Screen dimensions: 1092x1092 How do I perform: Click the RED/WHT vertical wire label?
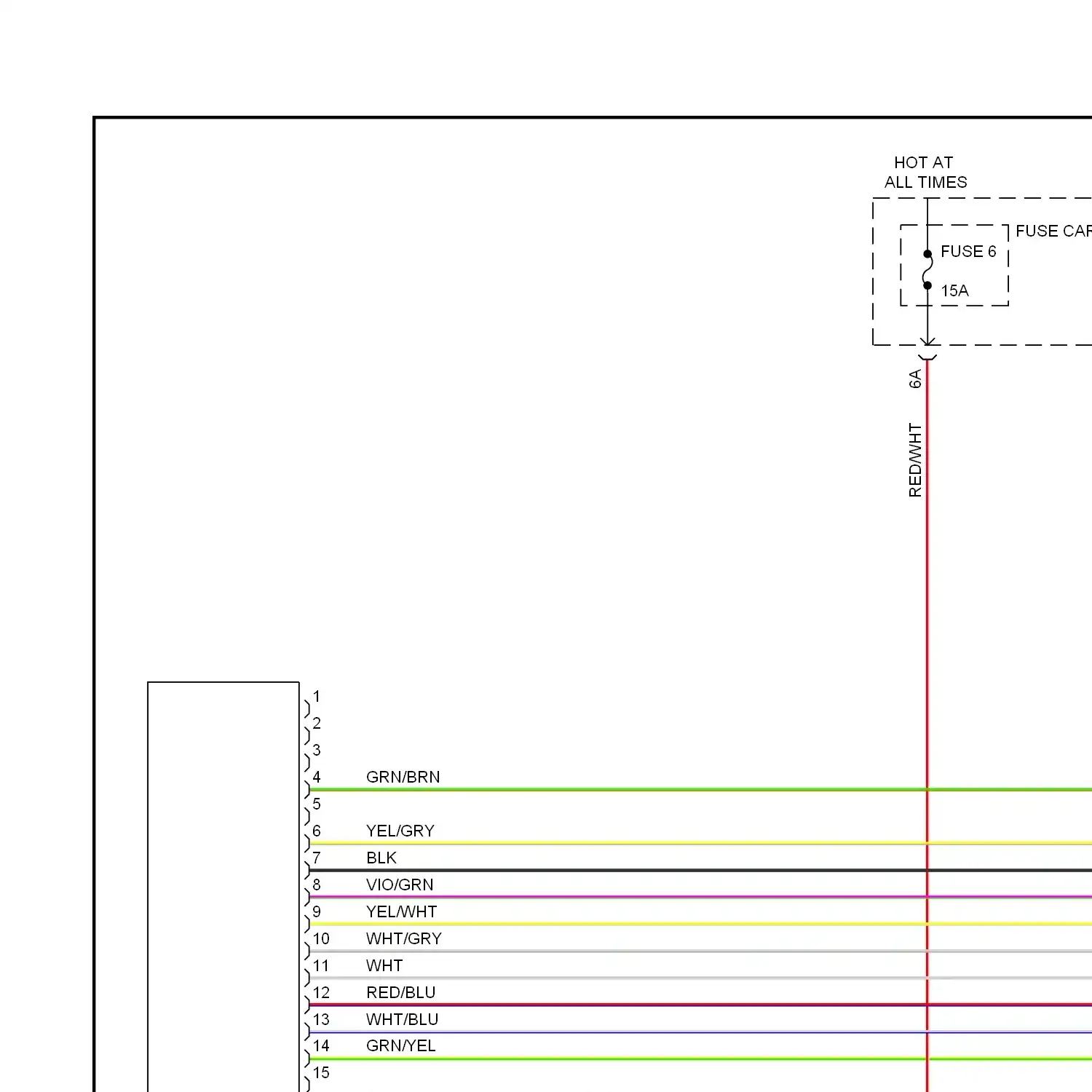915,460
